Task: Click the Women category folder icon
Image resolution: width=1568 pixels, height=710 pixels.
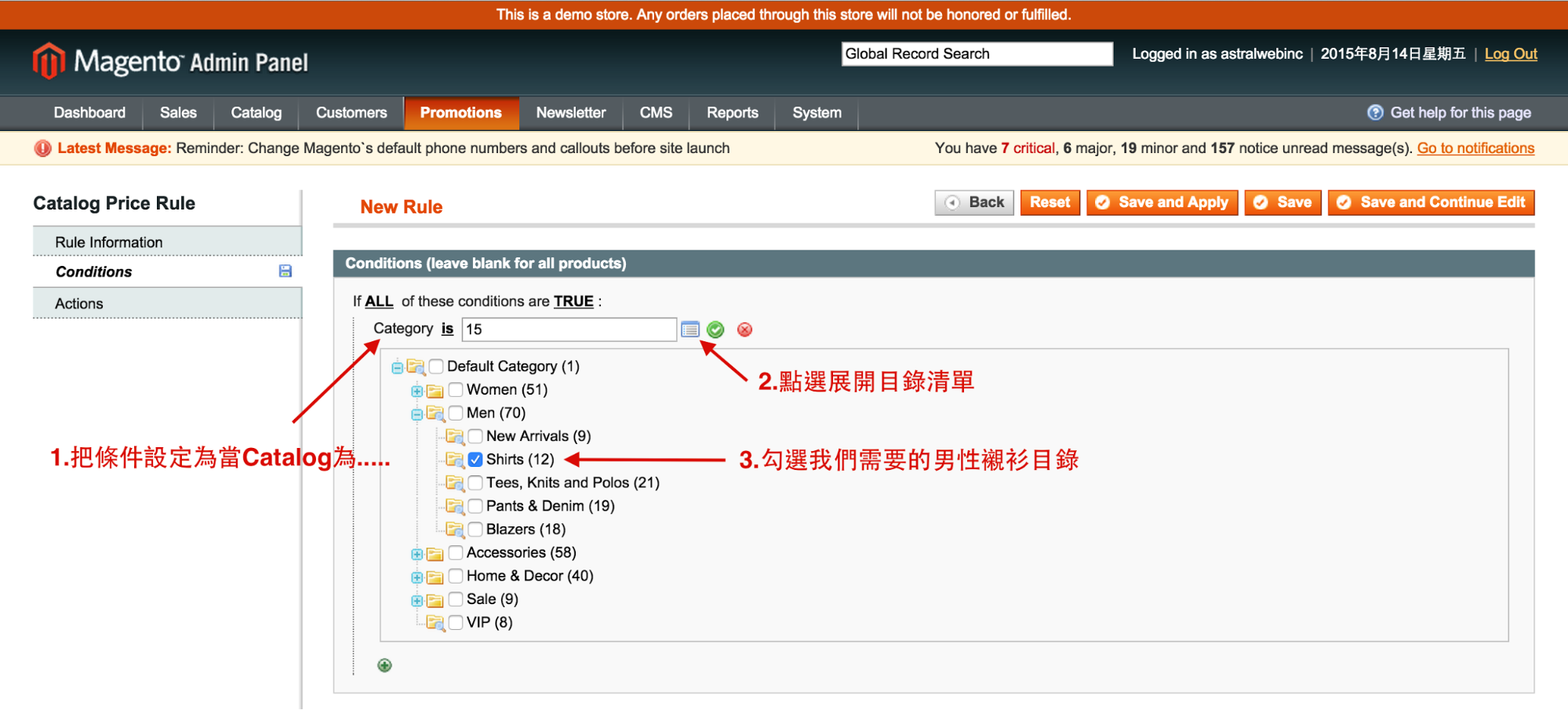Action: [435, 390]
